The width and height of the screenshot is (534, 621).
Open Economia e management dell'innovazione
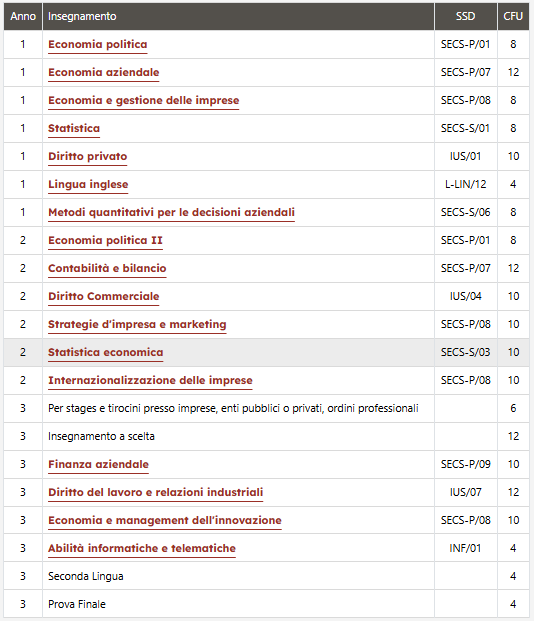coord(165,520)
